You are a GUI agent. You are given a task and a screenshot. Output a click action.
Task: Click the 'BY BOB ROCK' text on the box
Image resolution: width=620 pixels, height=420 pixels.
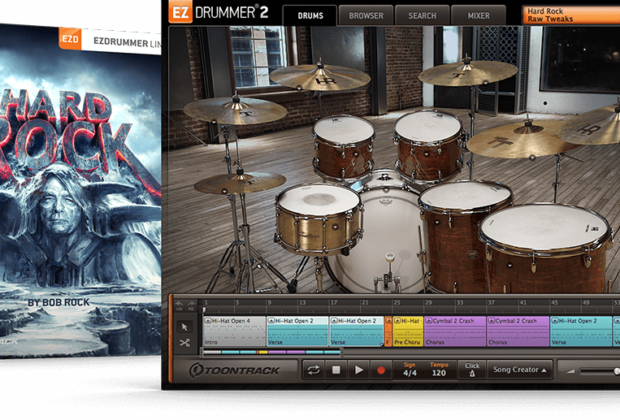tap(59, 303)
